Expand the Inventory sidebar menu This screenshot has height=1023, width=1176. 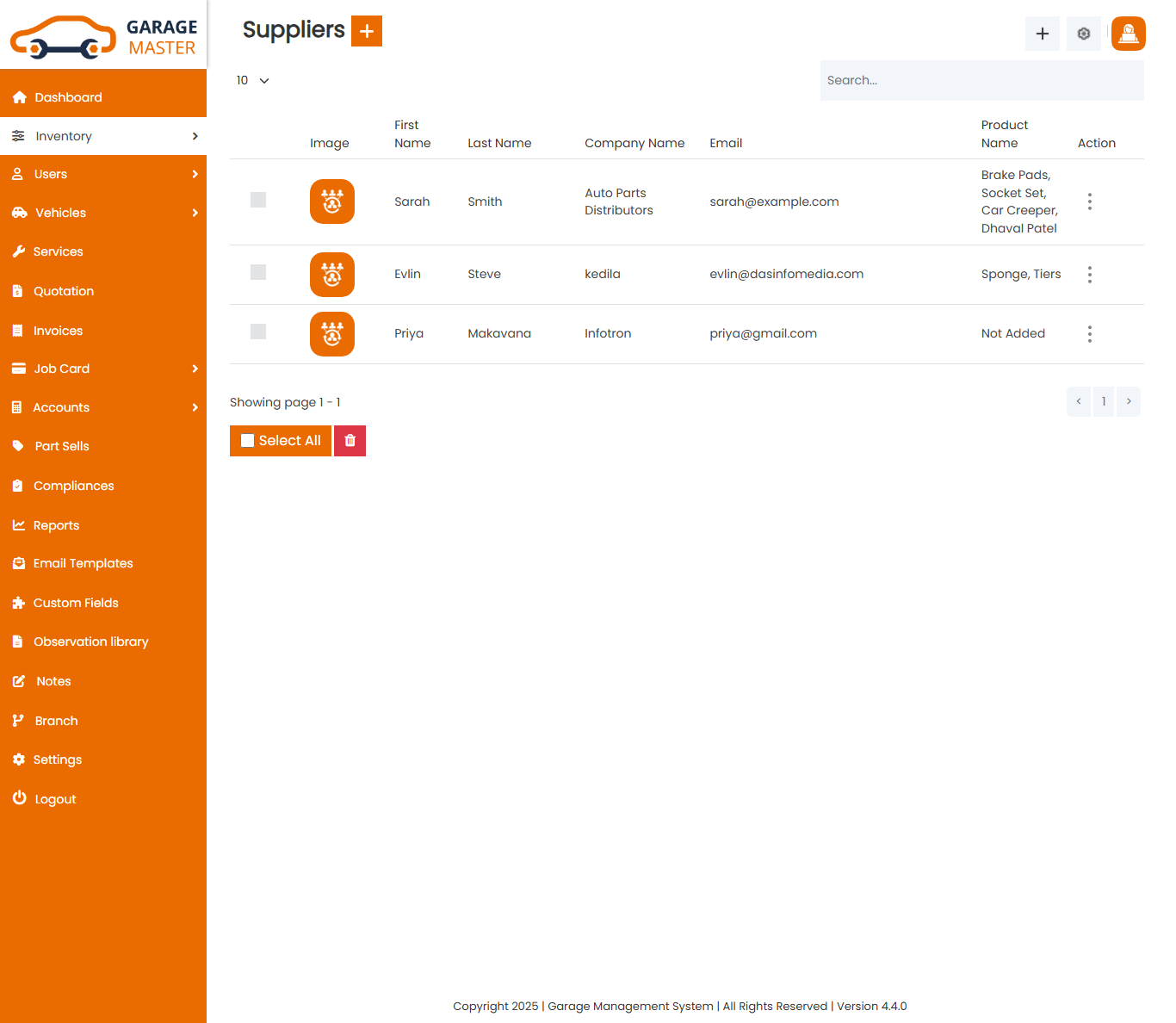point(103,136)
